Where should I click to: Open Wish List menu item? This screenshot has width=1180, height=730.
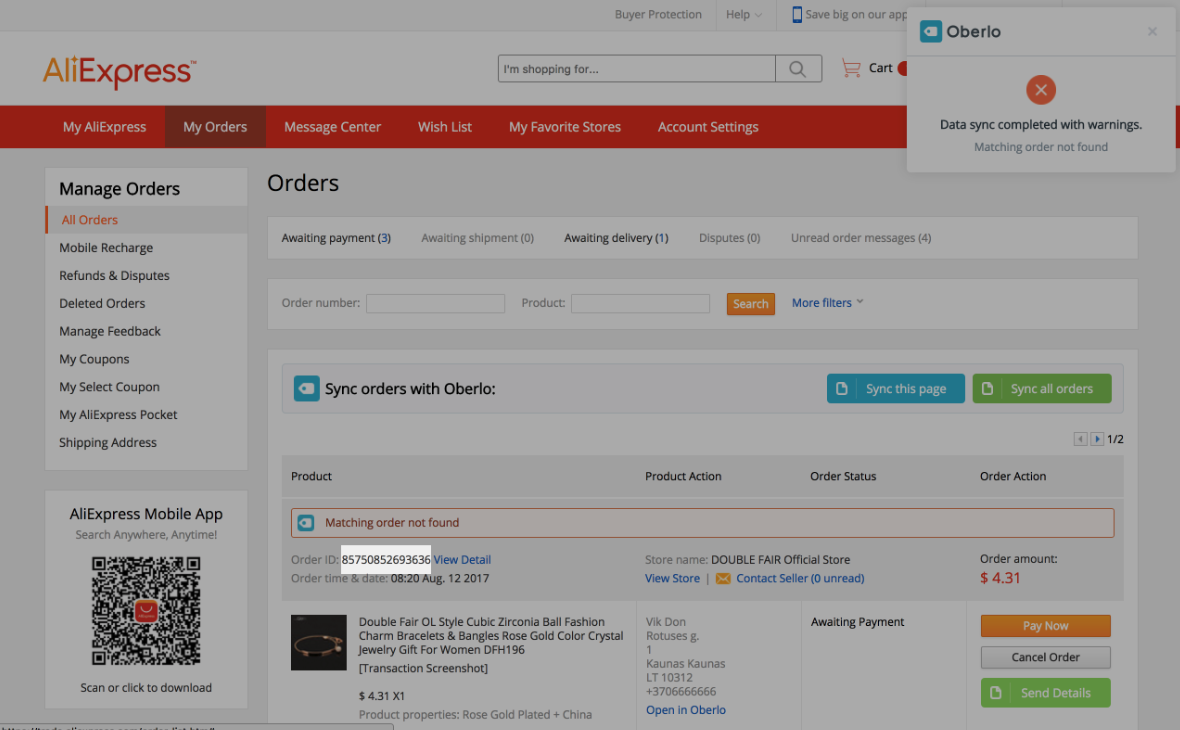(x=445, y=127)
